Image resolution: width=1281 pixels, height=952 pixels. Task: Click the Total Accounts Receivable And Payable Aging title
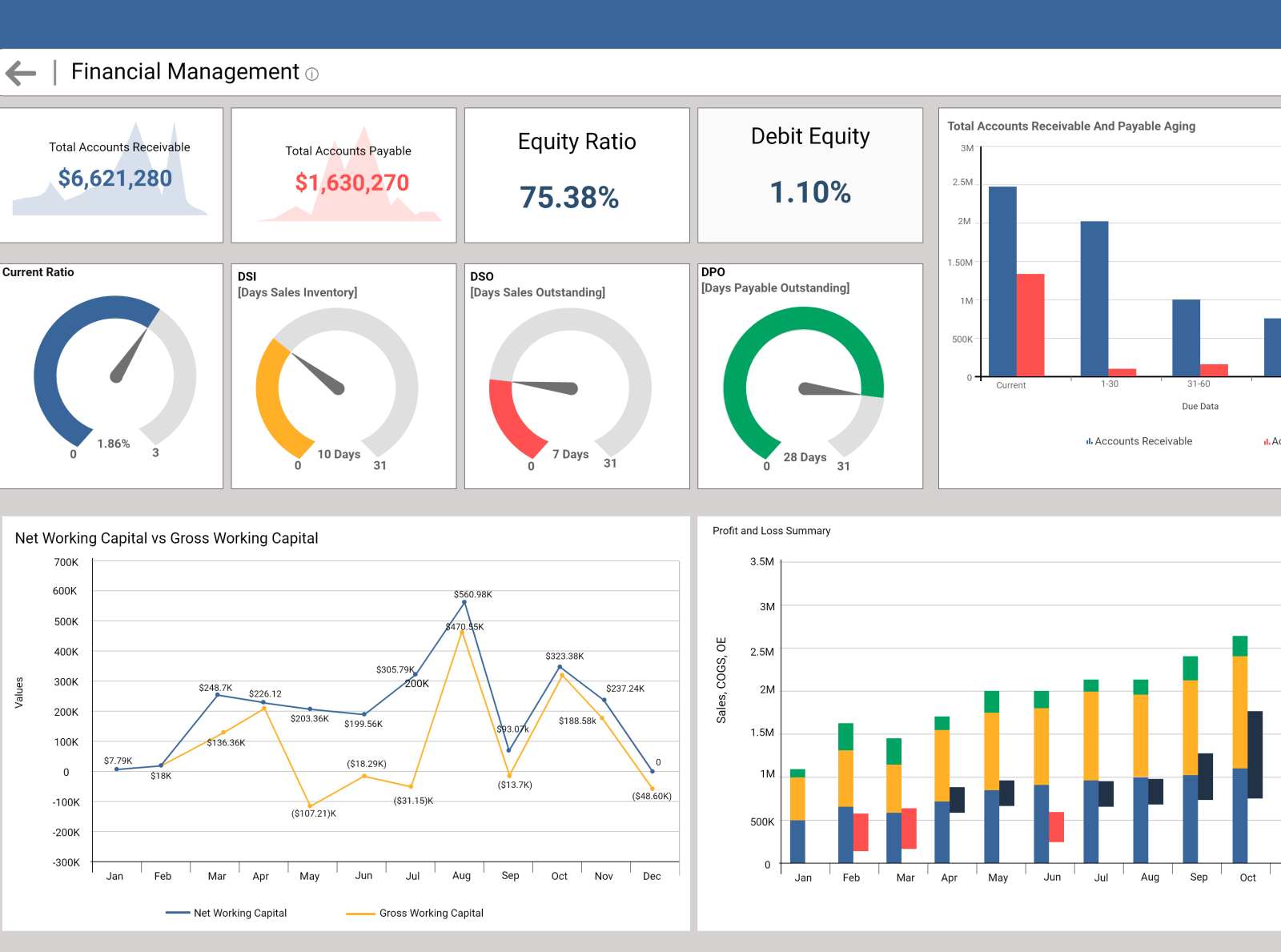click(1071, 126)
